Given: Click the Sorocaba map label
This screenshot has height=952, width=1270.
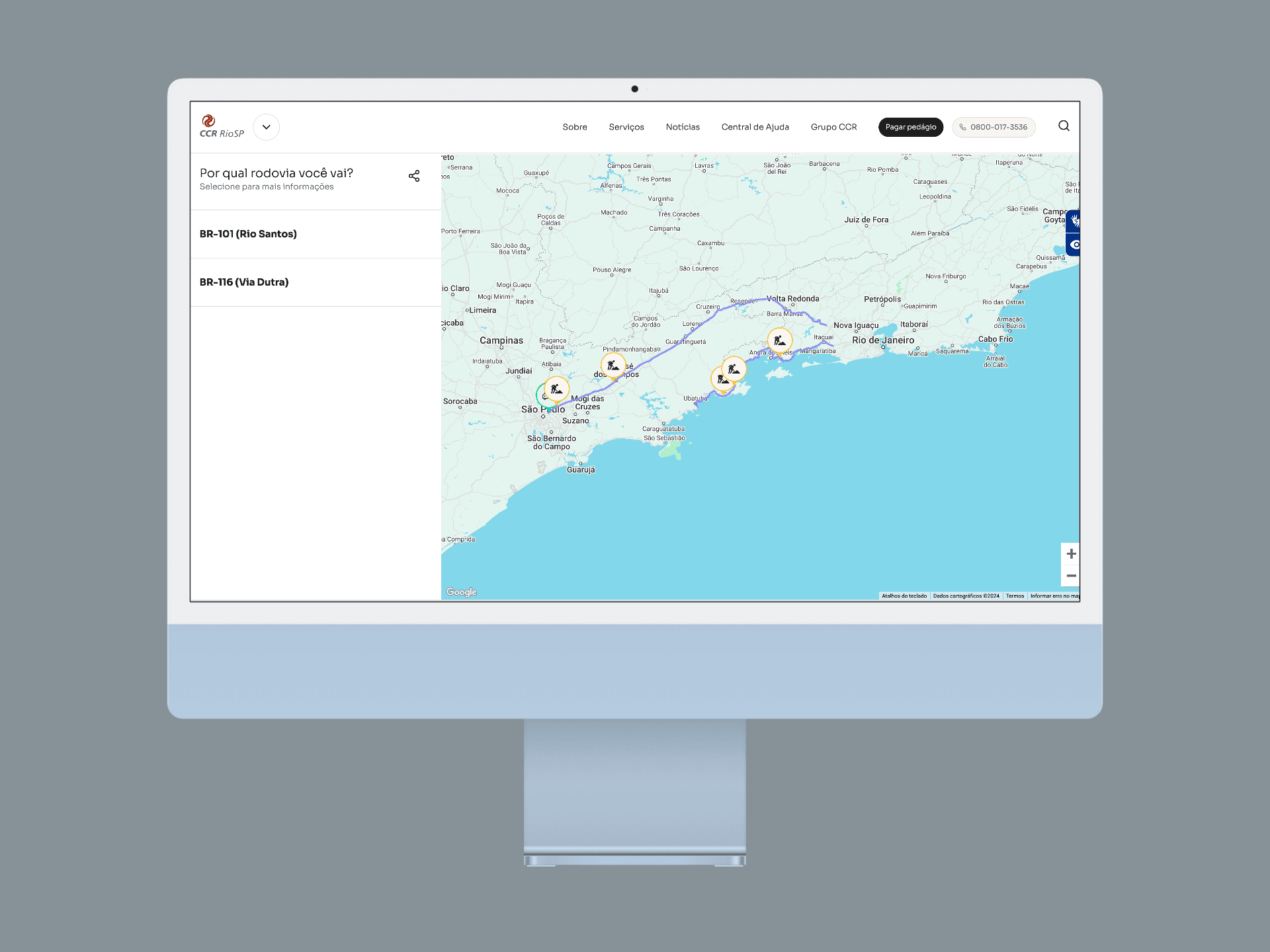Looking at the screenshot, I should [460, 402].
